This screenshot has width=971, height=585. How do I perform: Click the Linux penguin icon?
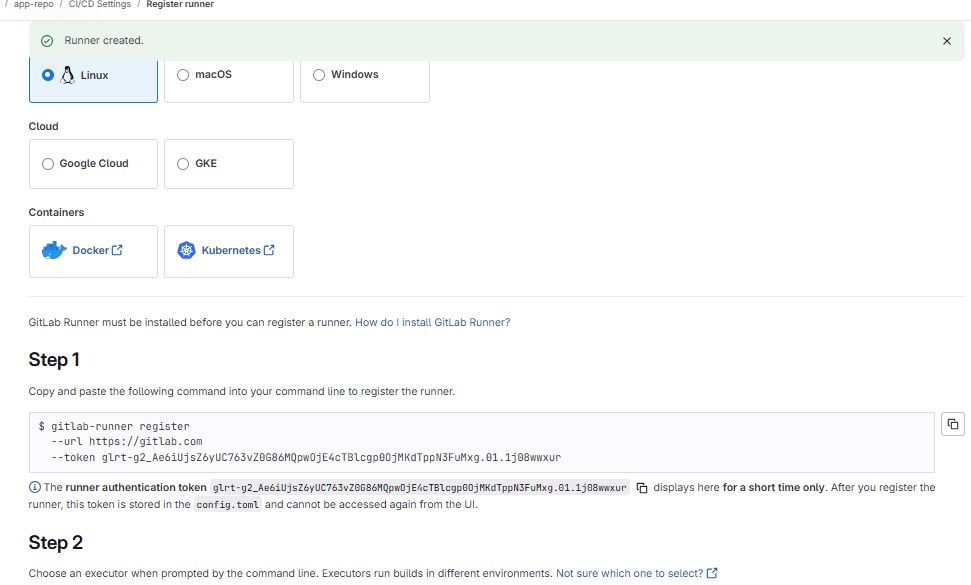[x=67, y=75]
